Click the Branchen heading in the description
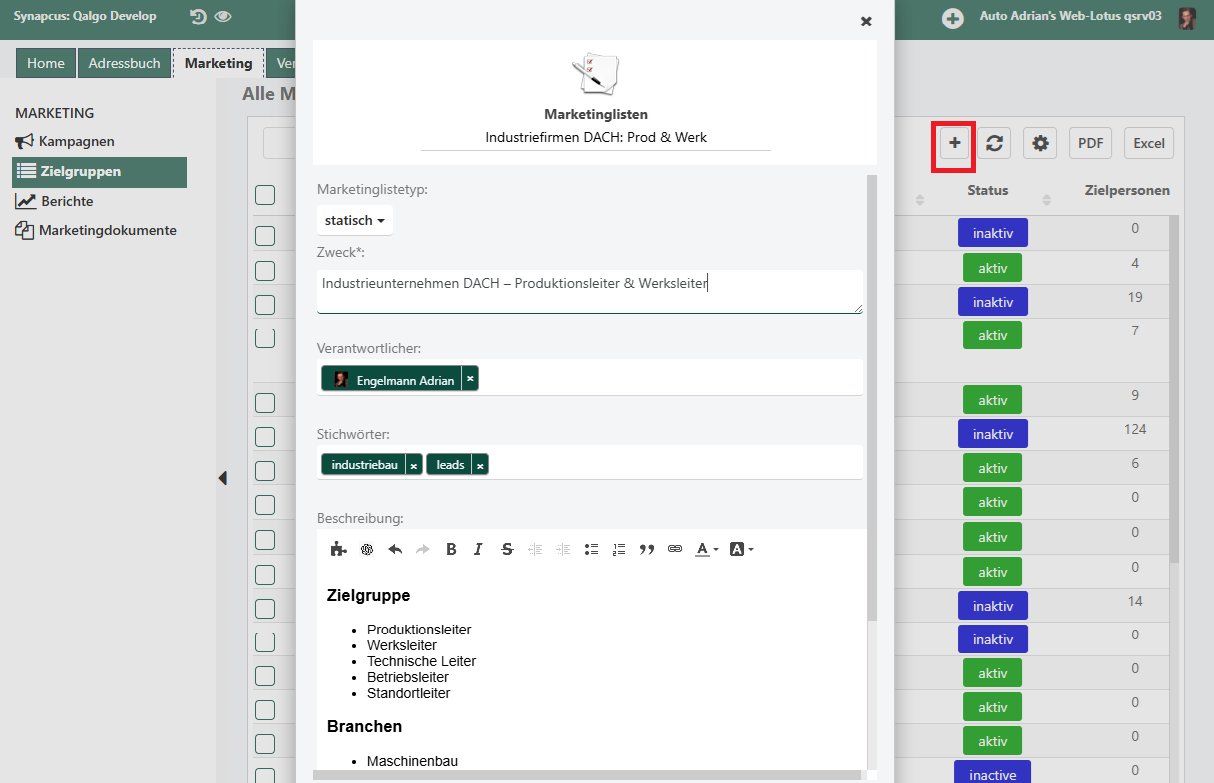Screen dimensions: 1214x783 (x=365, y=726)
